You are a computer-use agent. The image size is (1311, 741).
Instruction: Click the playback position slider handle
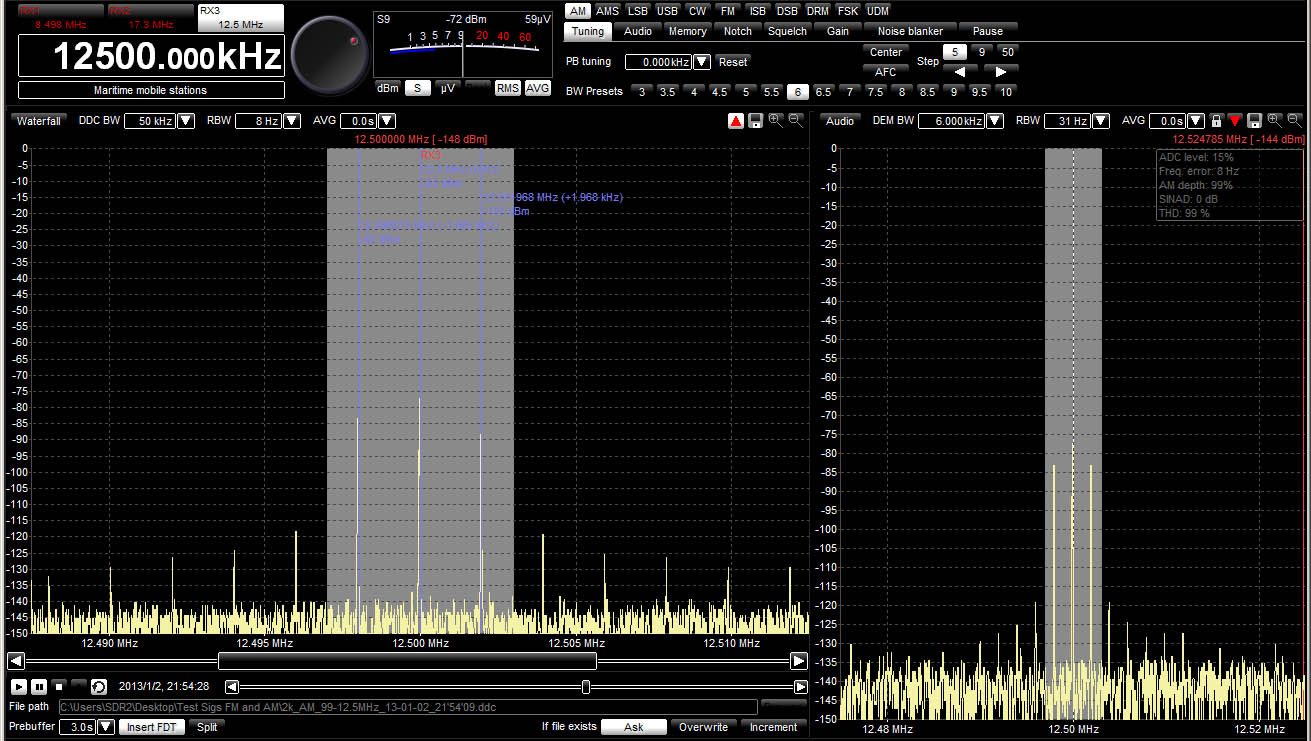pos(586,687)
